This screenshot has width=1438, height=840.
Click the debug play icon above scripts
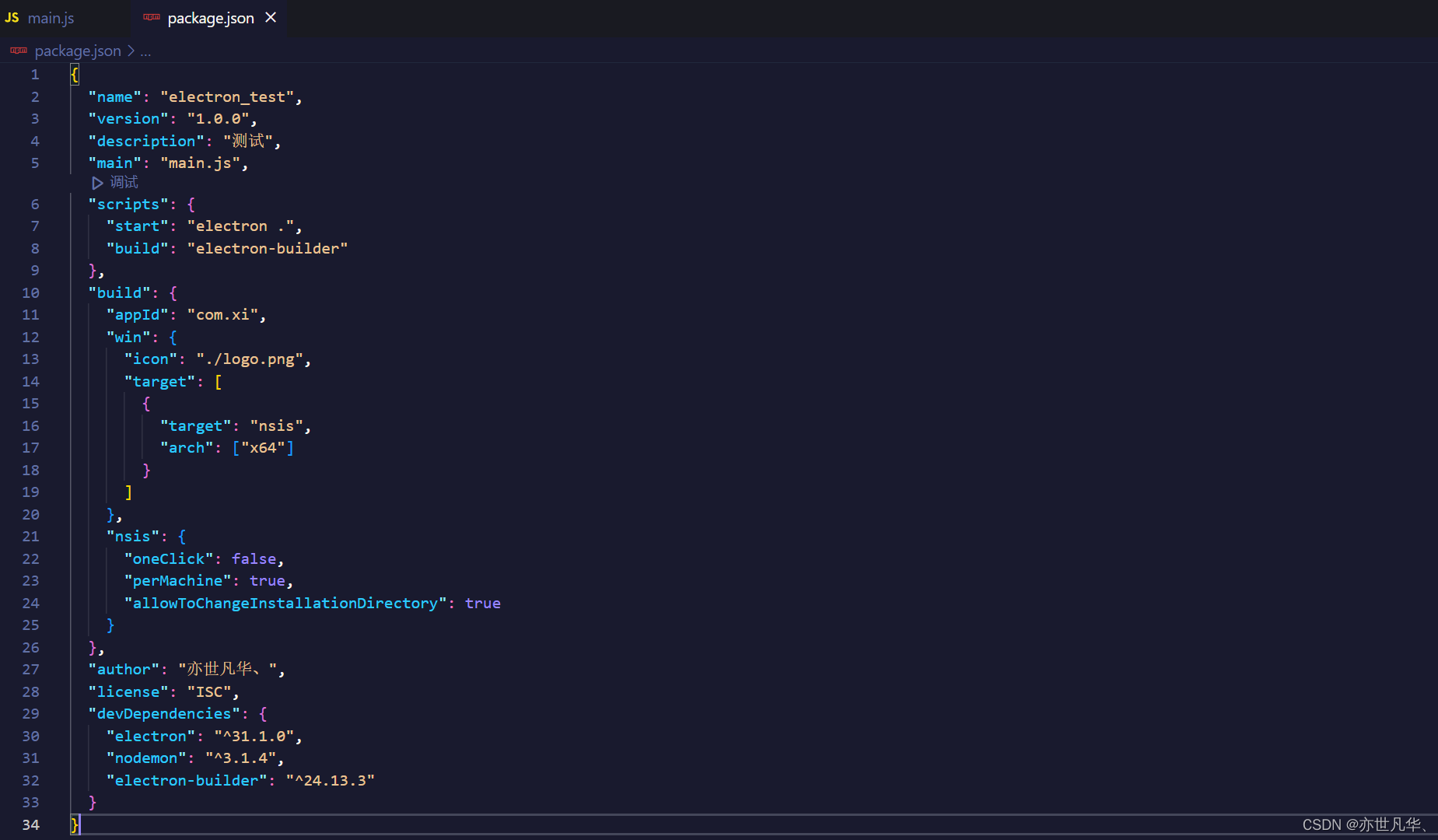click(97, 183)
